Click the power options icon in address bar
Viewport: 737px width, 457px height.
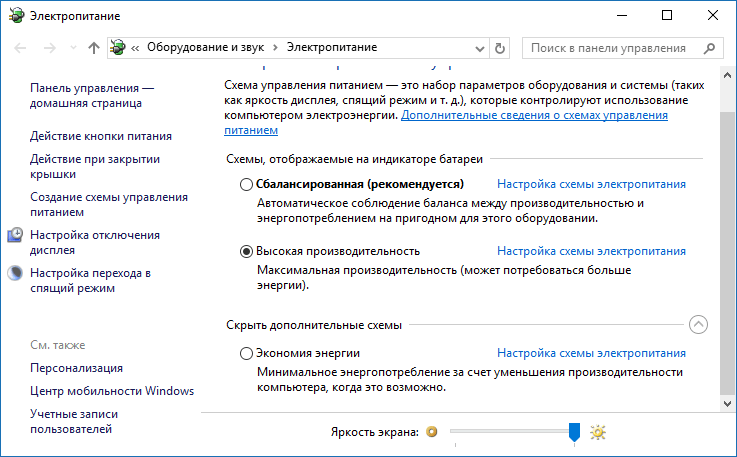(x=119, y=48)
